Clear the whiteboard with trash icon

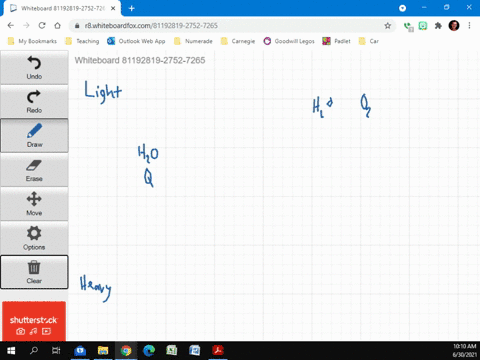[34, 272]
